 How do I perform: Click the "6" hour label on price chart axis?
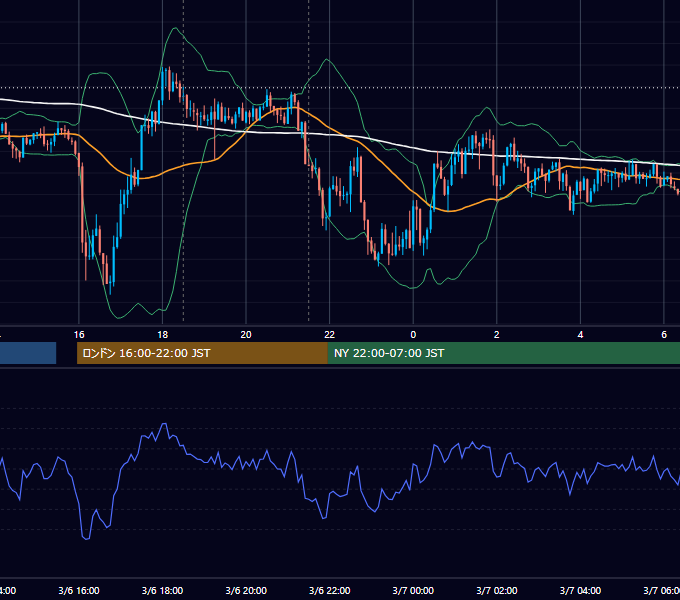pyautogui.click(x=664, y=335)
